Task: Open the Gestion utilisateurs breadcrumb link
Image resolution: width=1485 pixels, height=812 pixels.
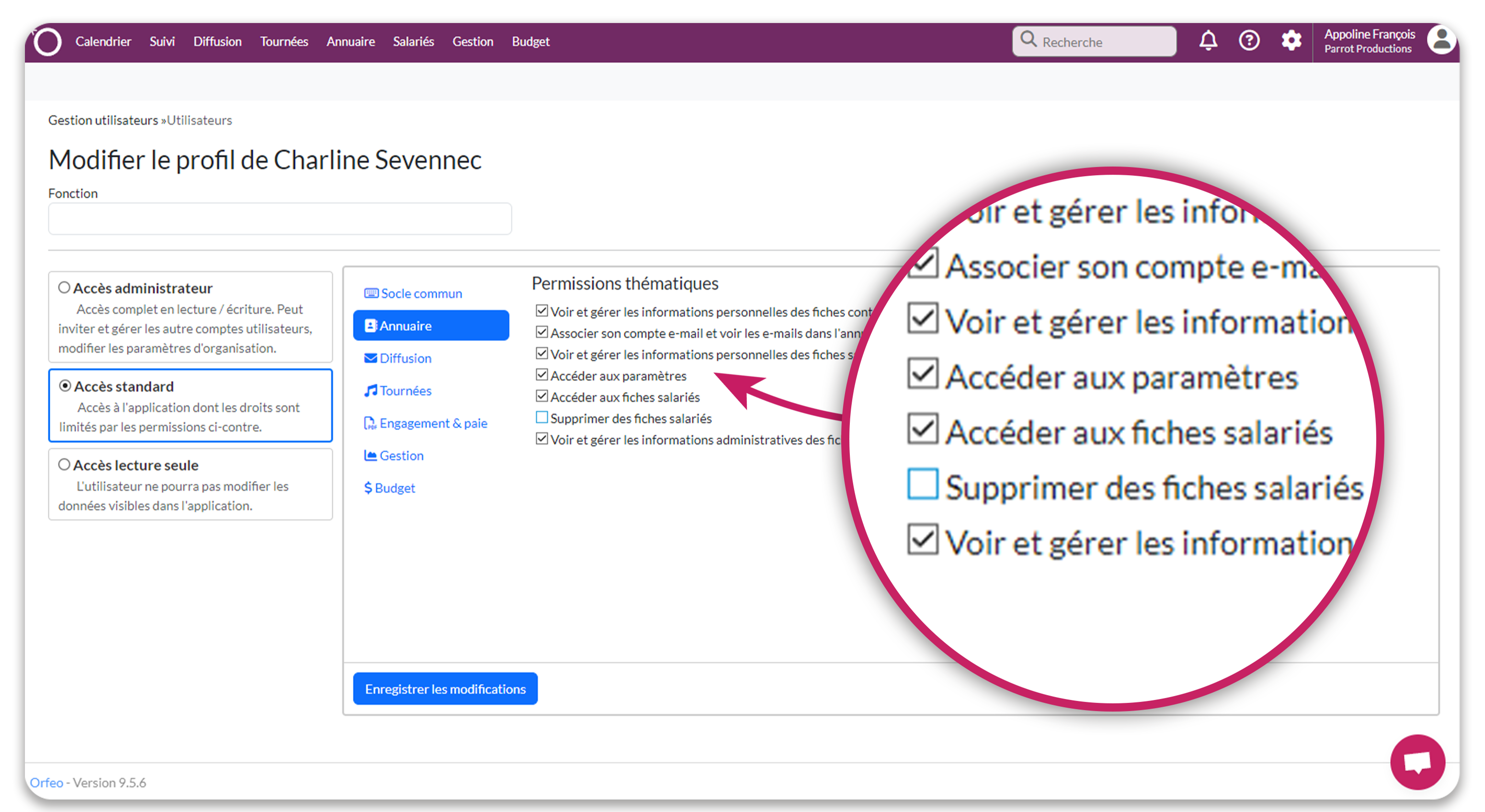Action: click(x=103, y=120)
